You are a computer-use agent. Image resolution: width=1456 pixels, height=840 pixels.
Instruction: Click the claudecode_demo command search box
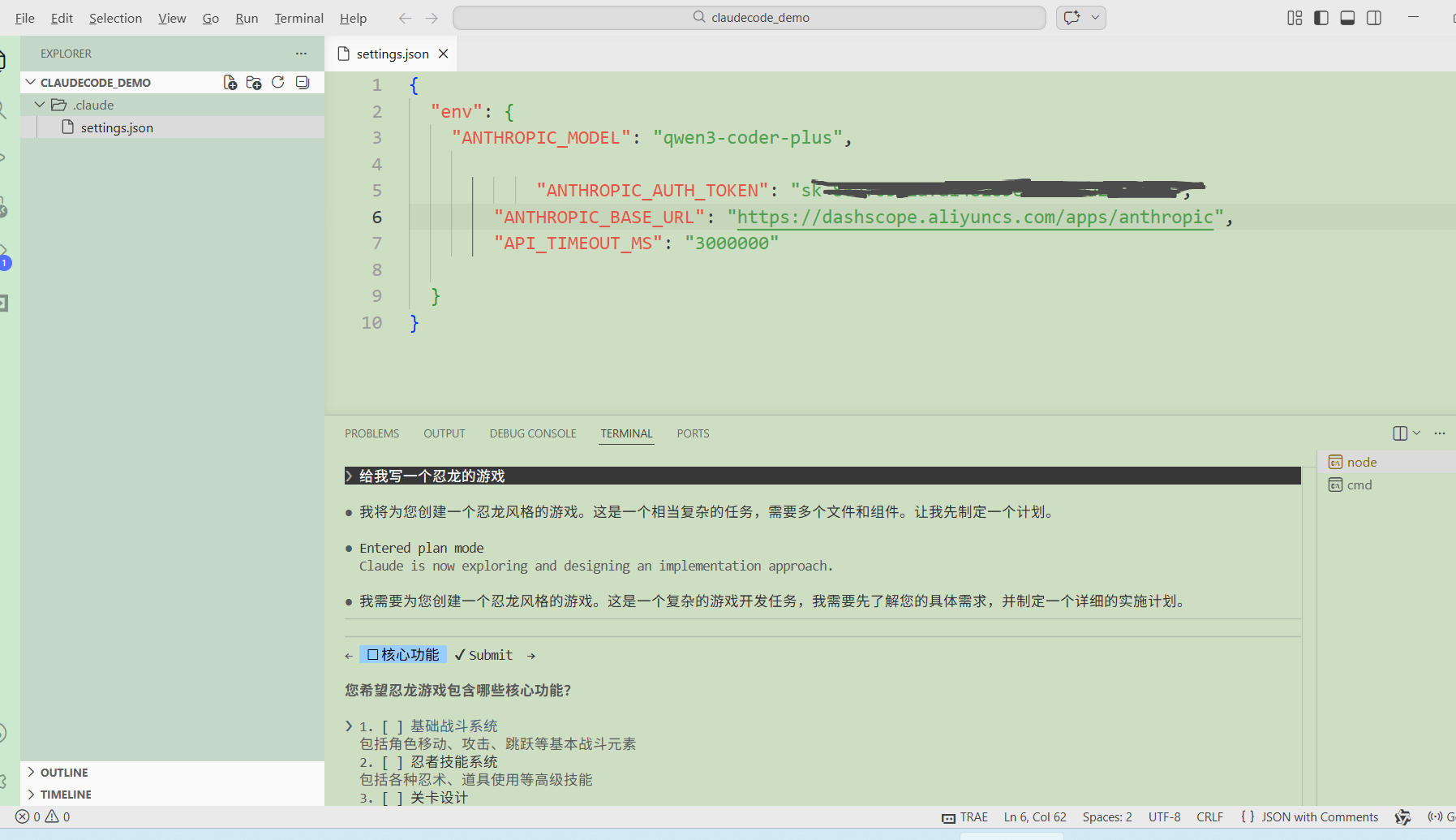749,18
